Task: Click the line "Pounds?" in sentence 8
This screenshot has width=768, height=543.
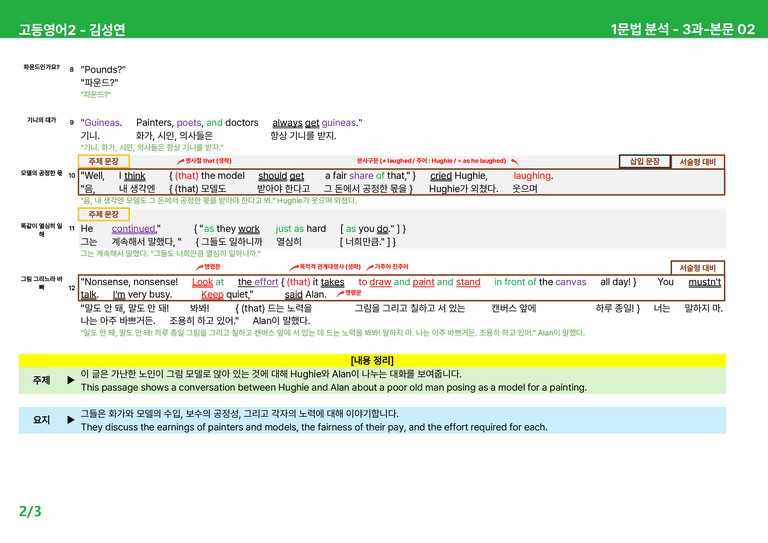Action: coord(103,70)
